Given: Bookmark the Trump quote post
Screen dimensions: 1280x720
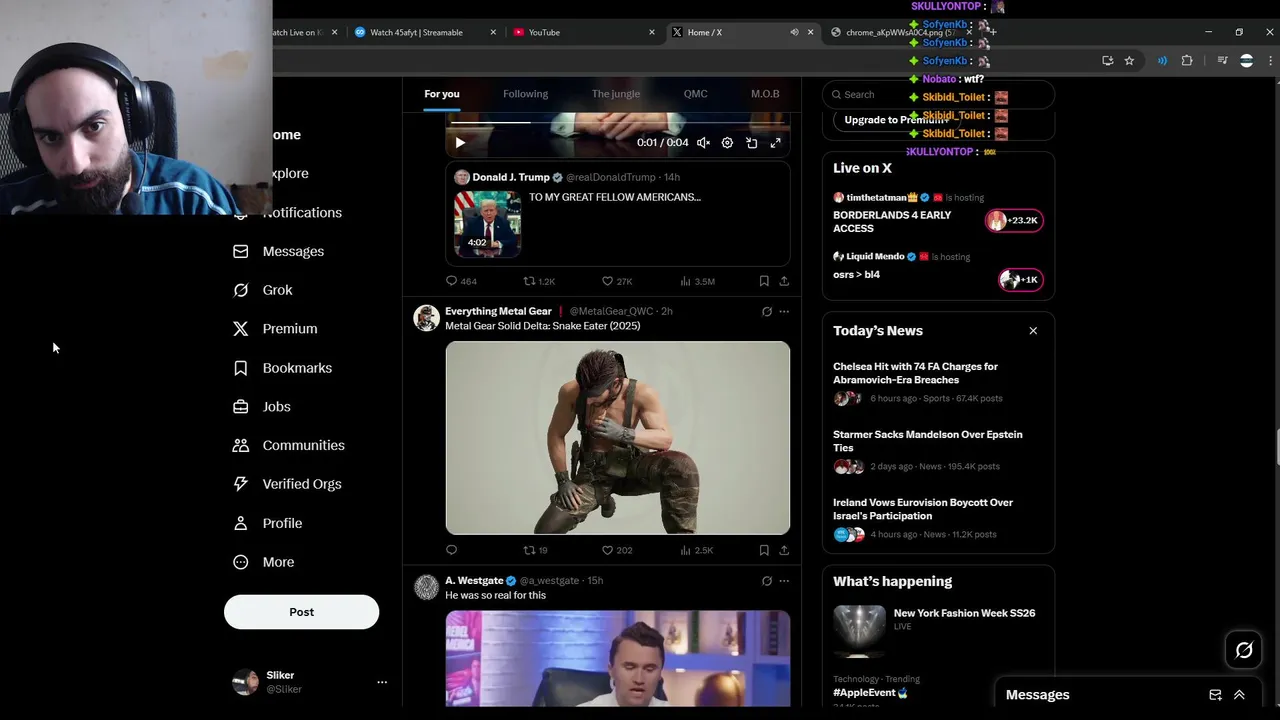Looking at the screenshot, I should 764,281.
